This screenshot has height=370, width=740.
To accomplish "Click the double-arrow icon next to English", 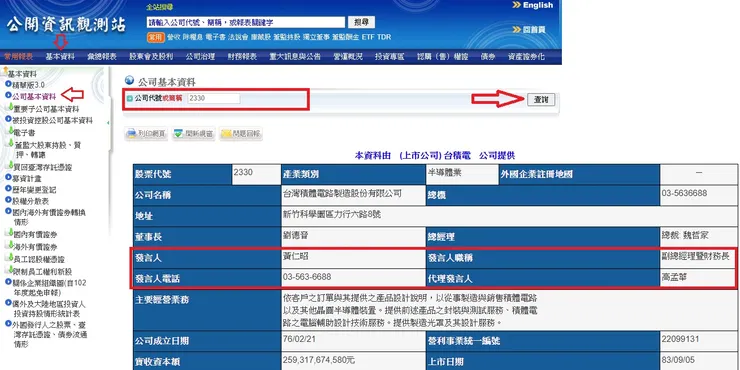I will click(517, 5).
